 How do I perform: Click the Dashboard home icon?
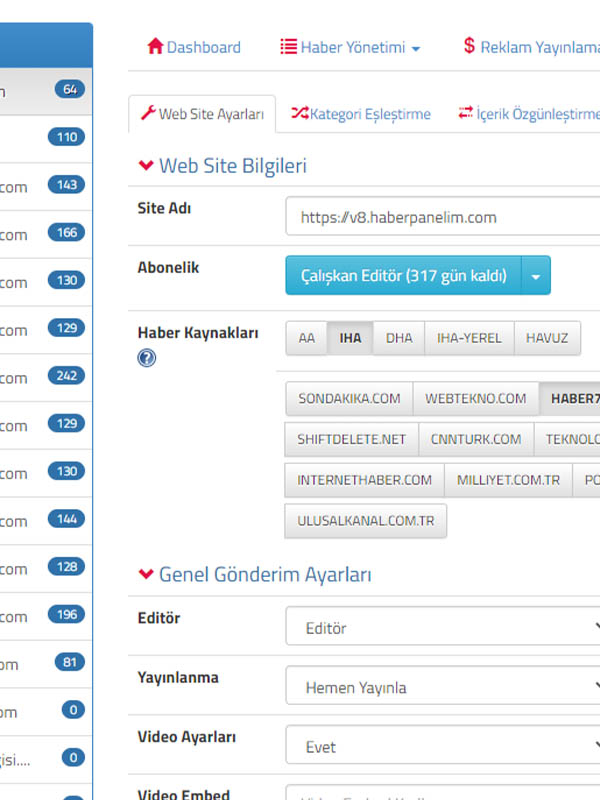tap(155, 47)
